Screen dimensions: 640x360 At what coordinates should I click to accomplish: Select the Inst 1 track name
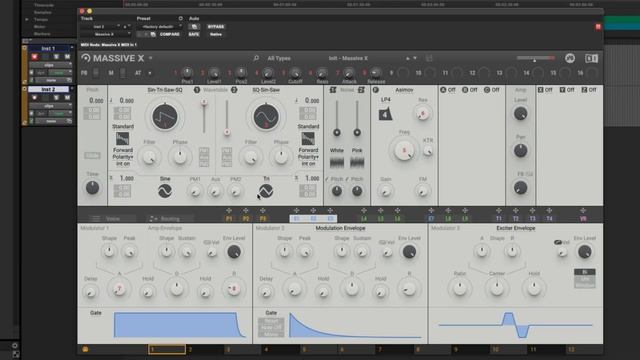(48, 48)
